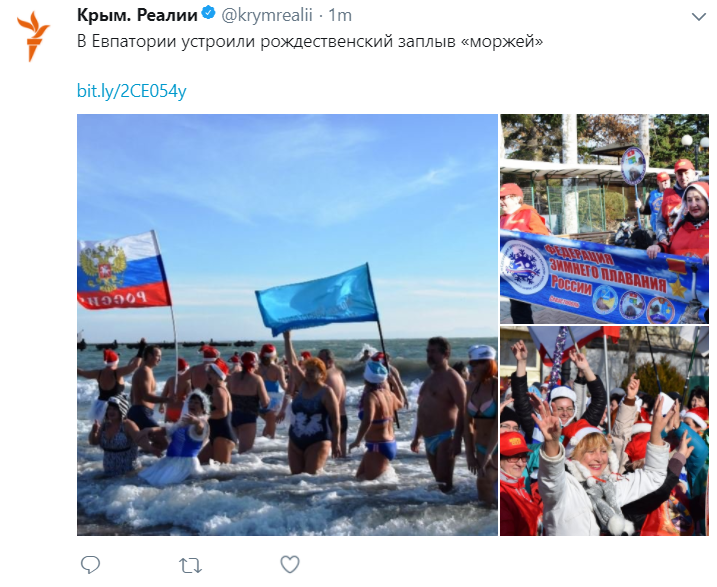The height and width of the screenshot is (587, 717).
Task: Like the tweet with the heart icon
Action: pyautogui.click(x=290, y=565)
